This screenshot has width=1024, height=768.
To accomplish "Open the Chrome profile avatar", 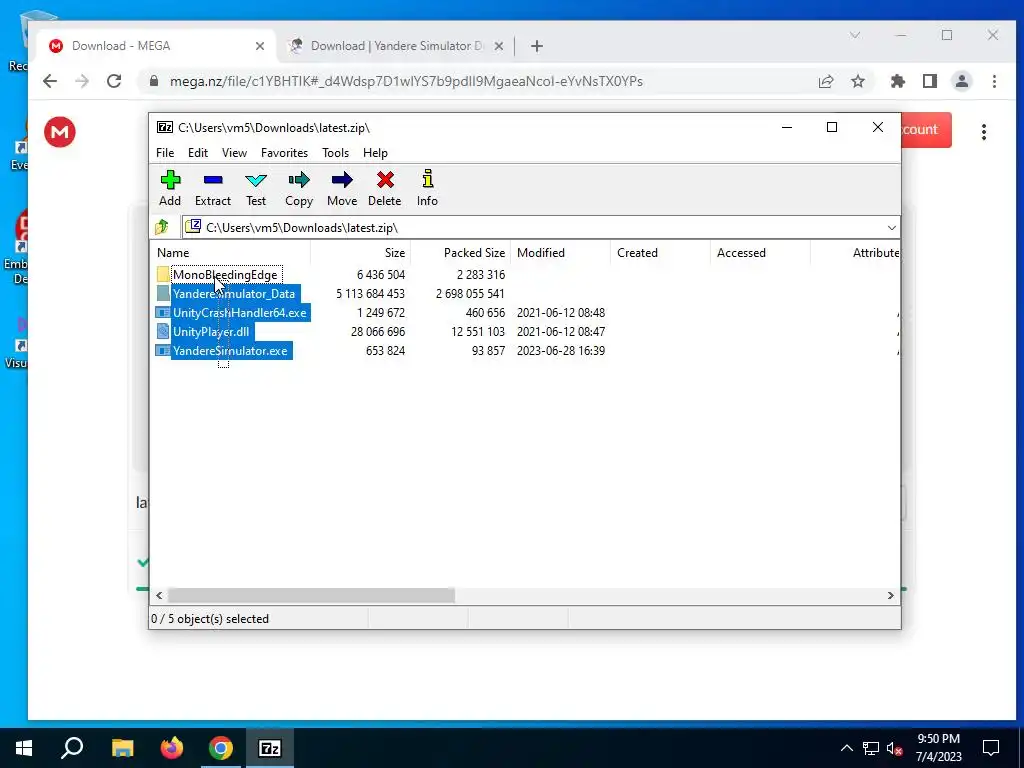I will tap(962, 81).
